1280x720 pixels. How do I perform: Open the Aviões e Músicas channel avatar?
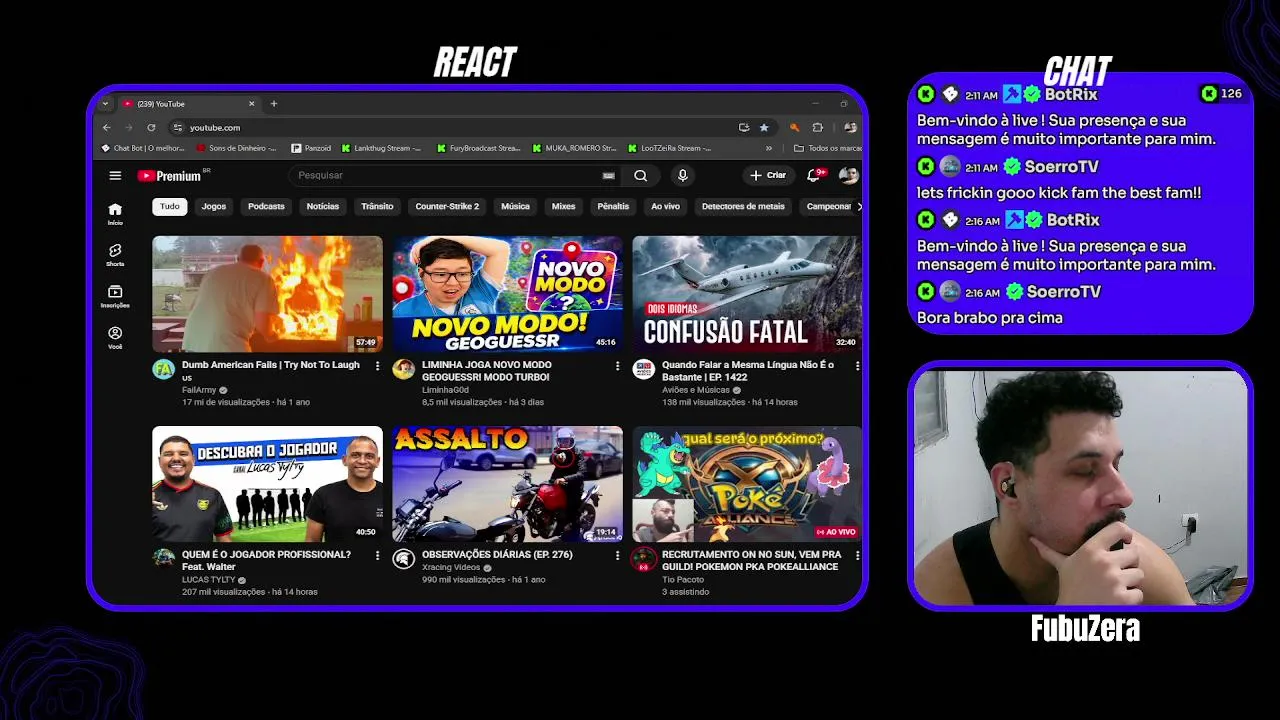(643, 369)
